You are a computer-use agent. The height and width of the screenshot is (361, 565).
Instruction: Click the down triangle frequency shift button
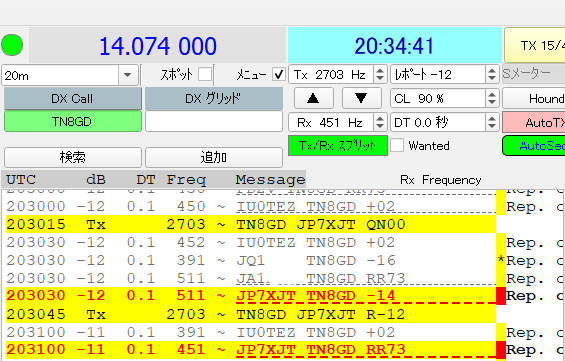(361, 98)
